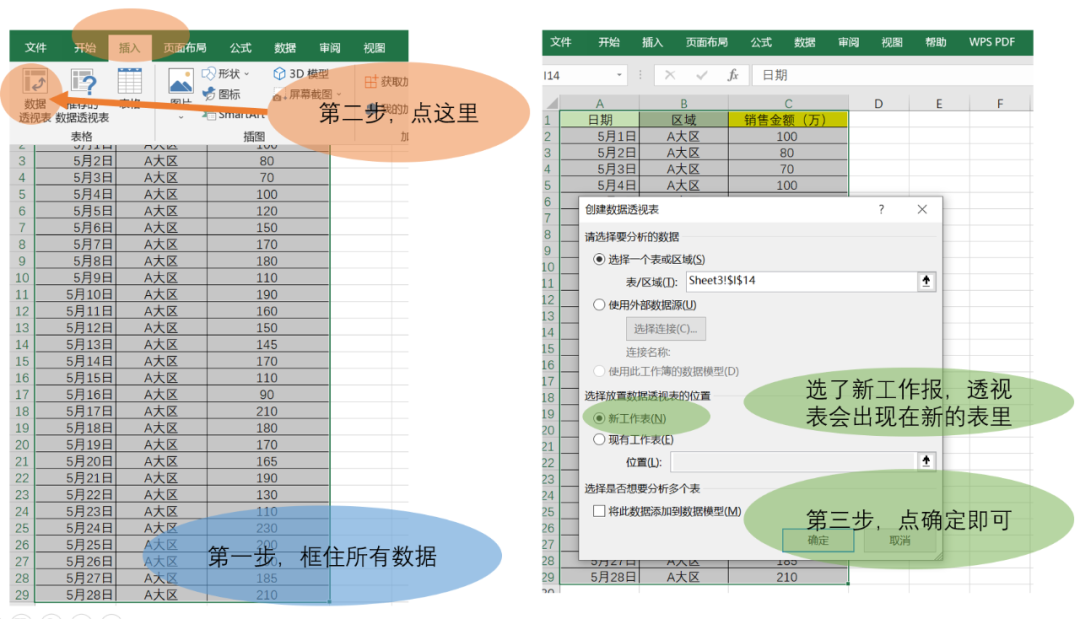Open the 屏幕截图 dropdown arrow
Image resolution: width=1080 pixels, height=619 pixels.
[338, 94]
